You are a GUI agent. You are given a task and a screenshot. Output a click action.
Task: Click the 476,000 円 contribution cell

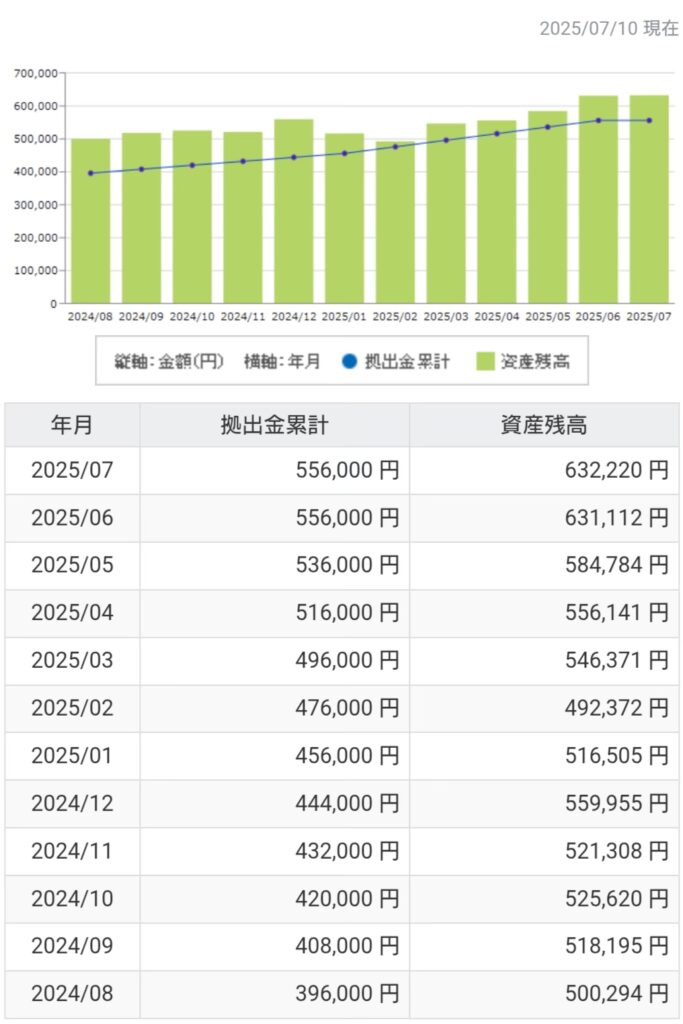pos(274,708)
